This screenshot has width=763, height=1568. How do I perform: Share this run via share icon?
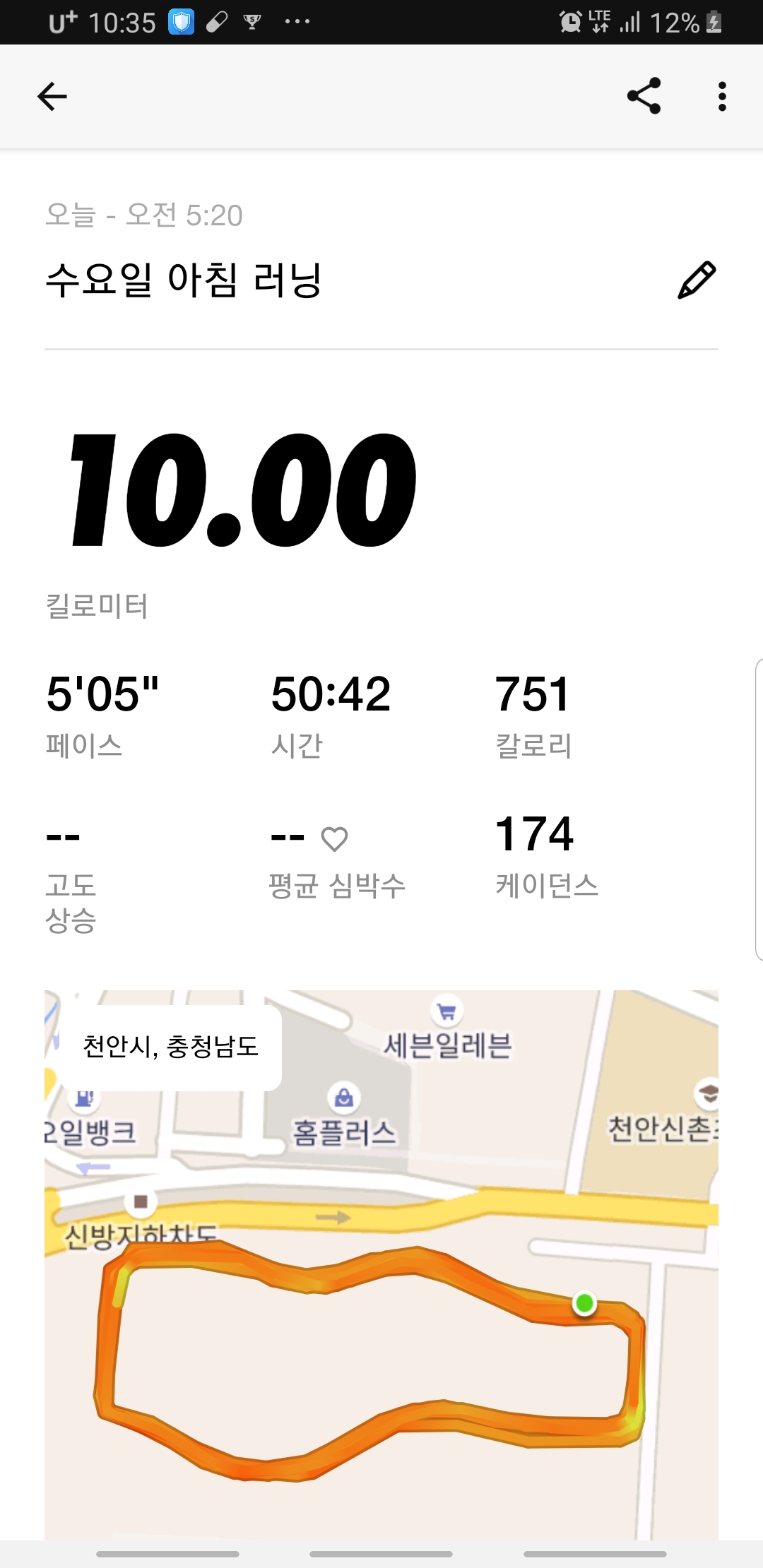pyautogui.click(x=644, y=96)
